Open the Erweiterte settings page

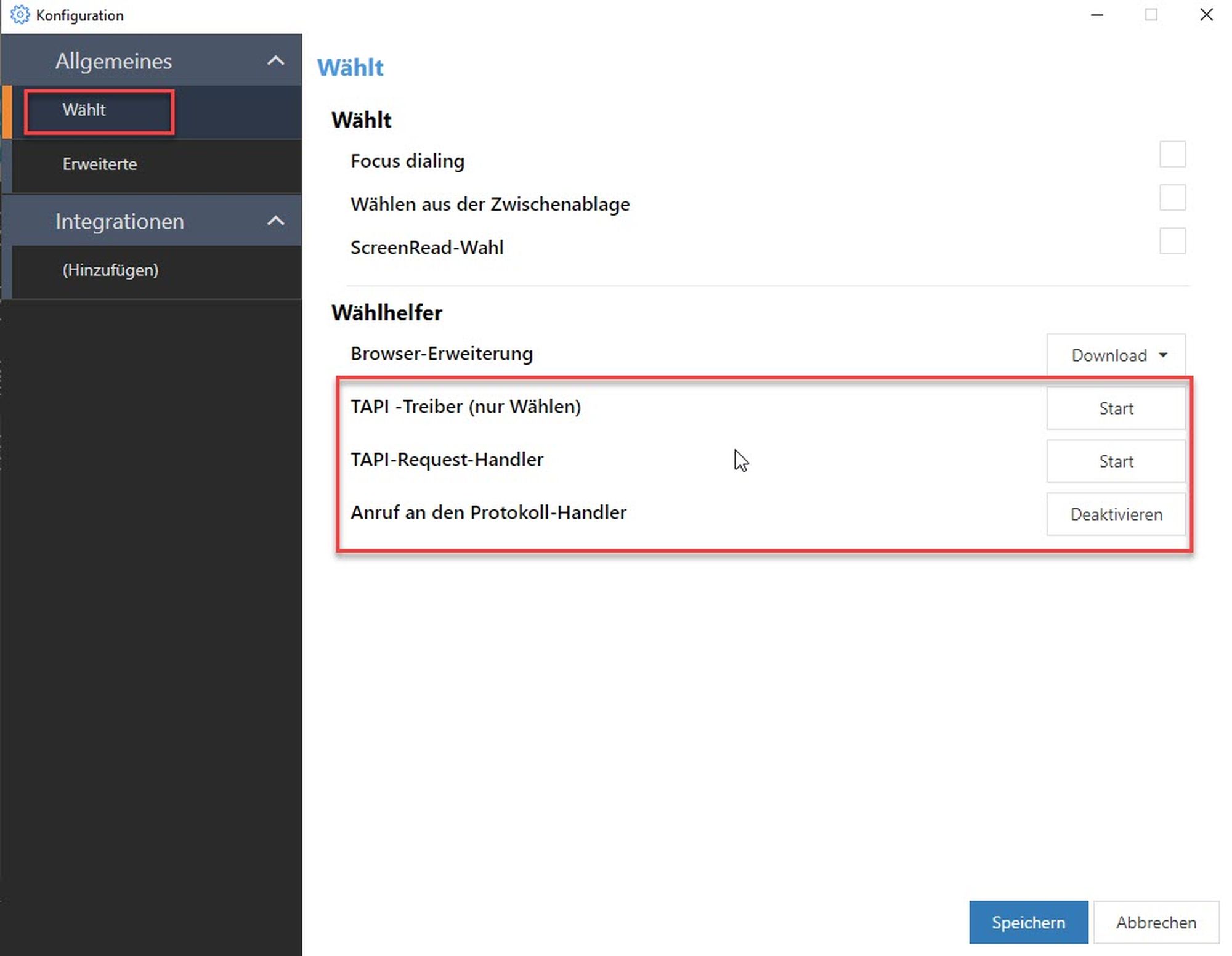click(x=100, y=164)
